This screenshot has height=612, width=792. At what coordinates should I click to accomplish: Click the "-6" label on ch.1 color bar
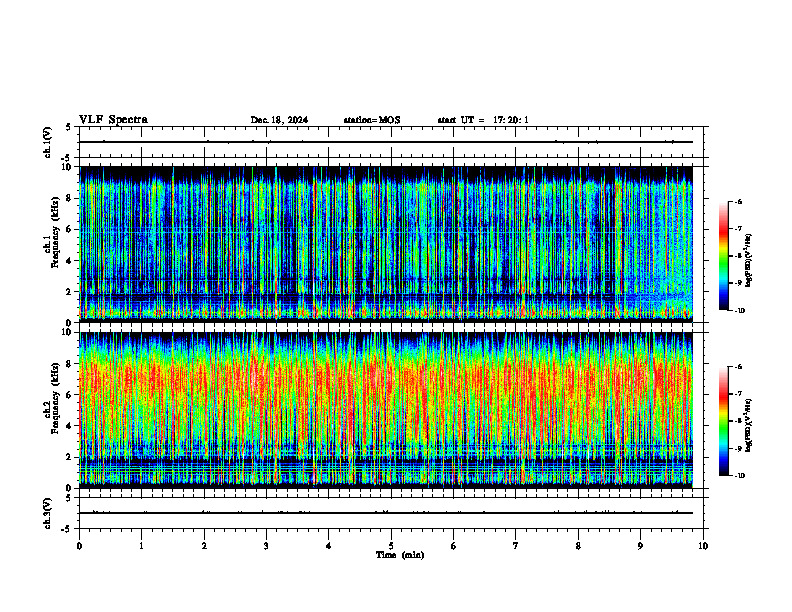point(739,201)
